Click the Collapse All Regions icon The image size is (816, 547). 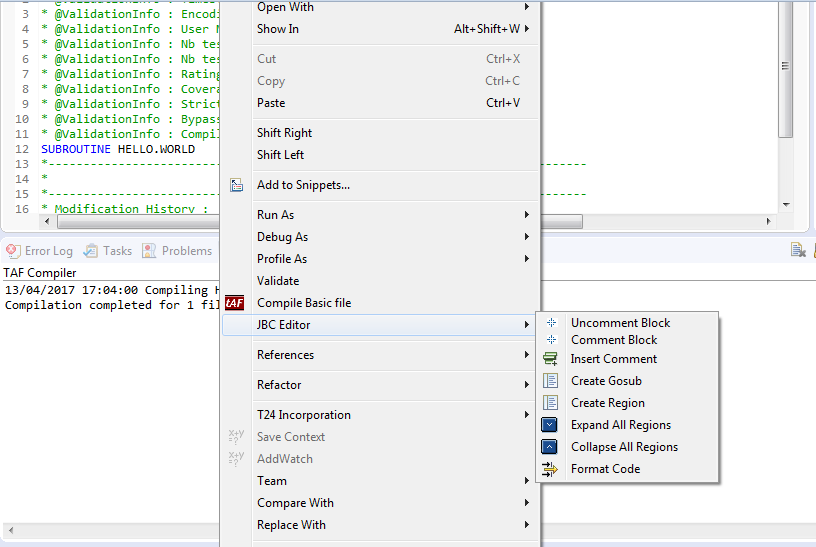(551, 447)
